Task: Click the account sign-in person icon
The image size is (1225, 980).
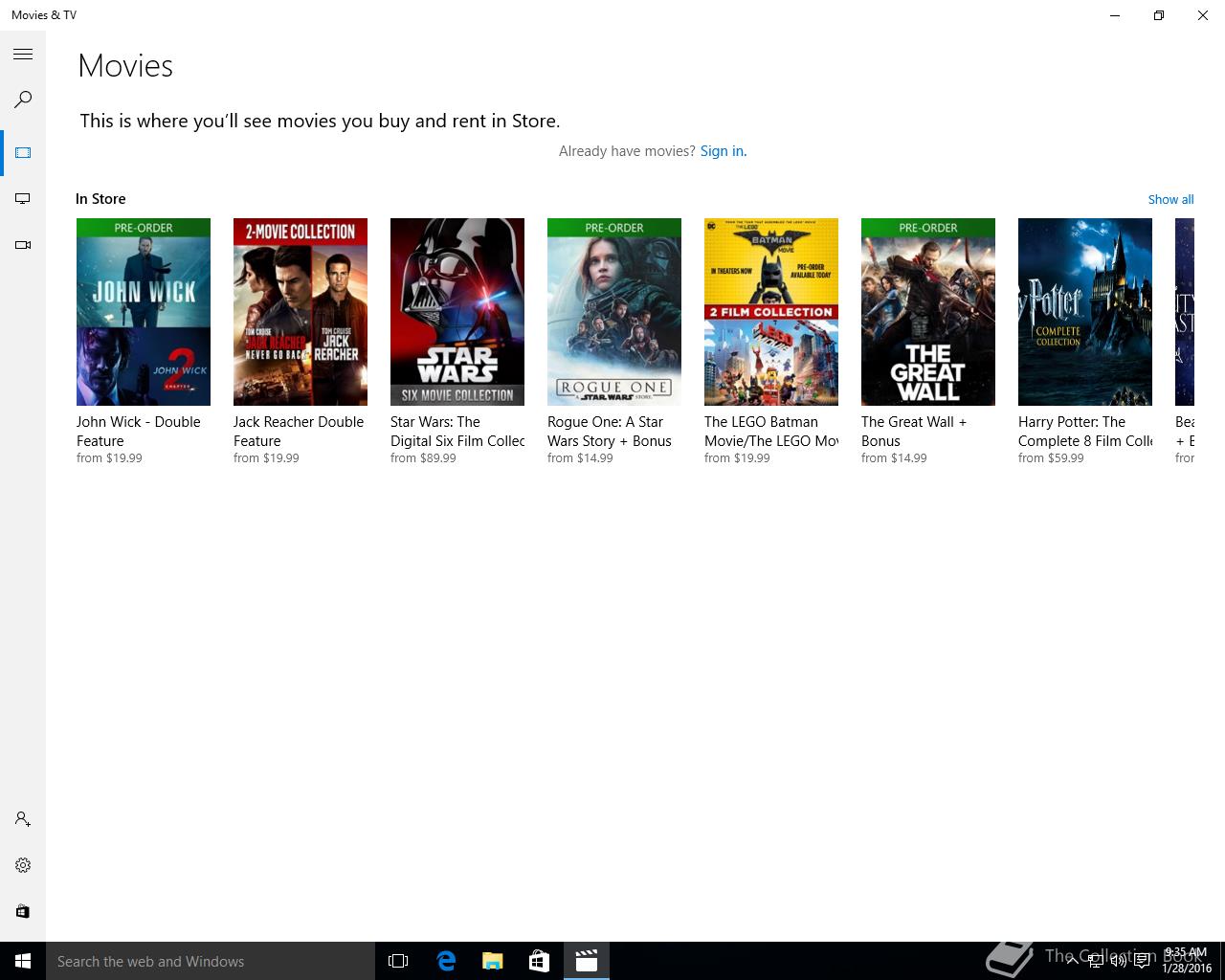Action: 23,819
